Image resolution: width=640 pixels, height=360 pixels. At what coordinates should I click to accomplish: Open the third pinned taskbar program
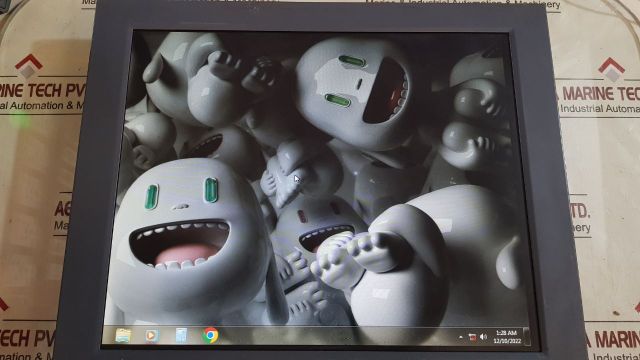[181, 336]
